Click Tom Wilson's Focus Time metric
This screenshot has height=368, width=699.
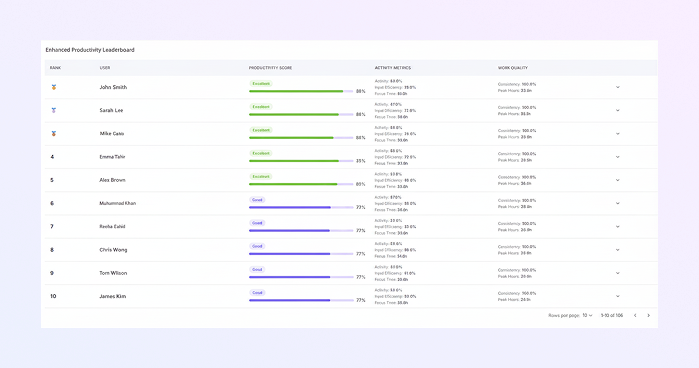[391, 280]
